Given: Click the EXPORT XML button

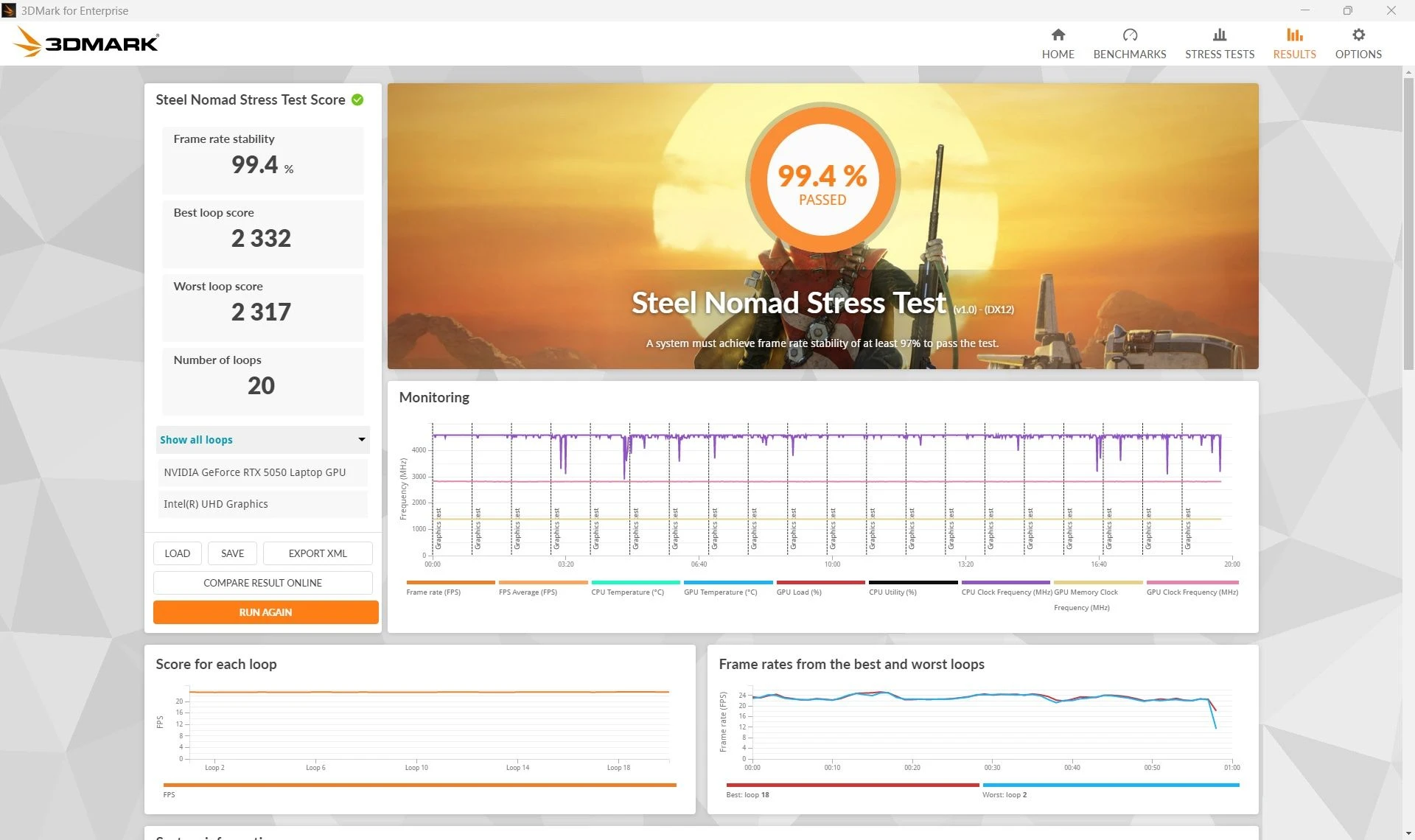Looking at the screenshot, I should coord(318,553).
